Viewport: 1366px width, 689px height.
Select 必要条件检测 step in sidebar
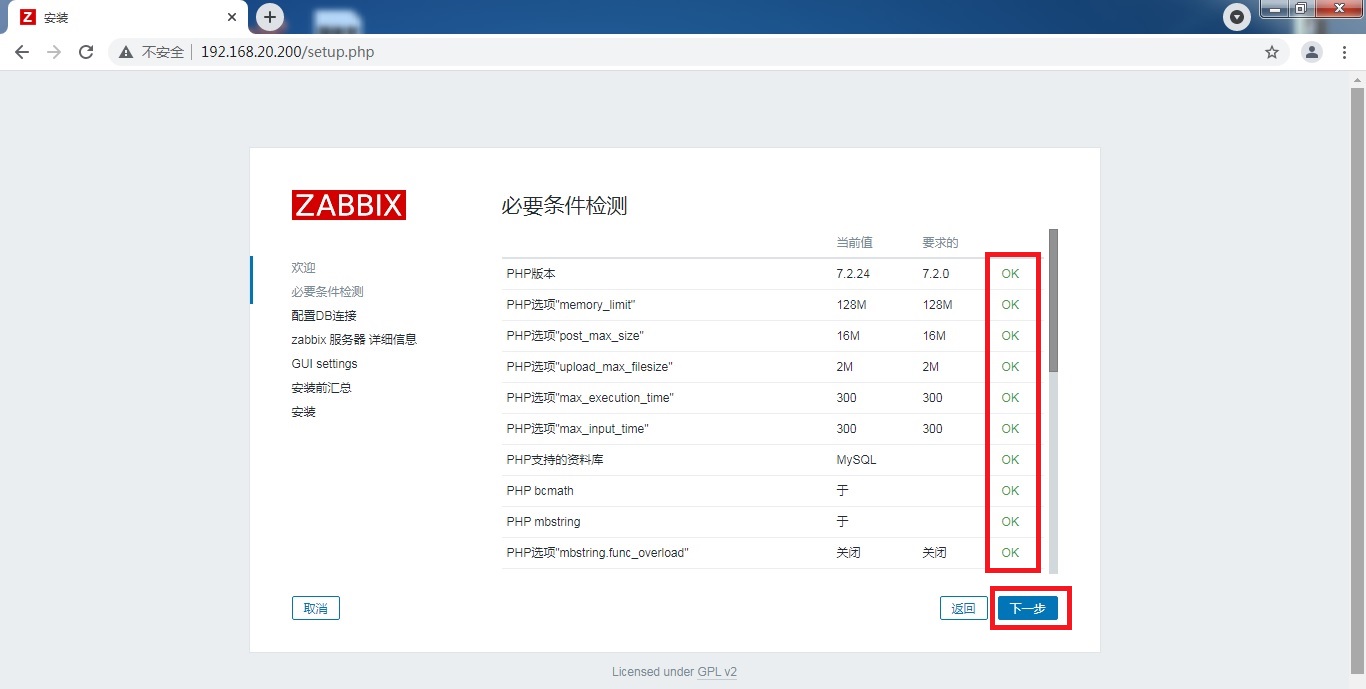[327, 292]
